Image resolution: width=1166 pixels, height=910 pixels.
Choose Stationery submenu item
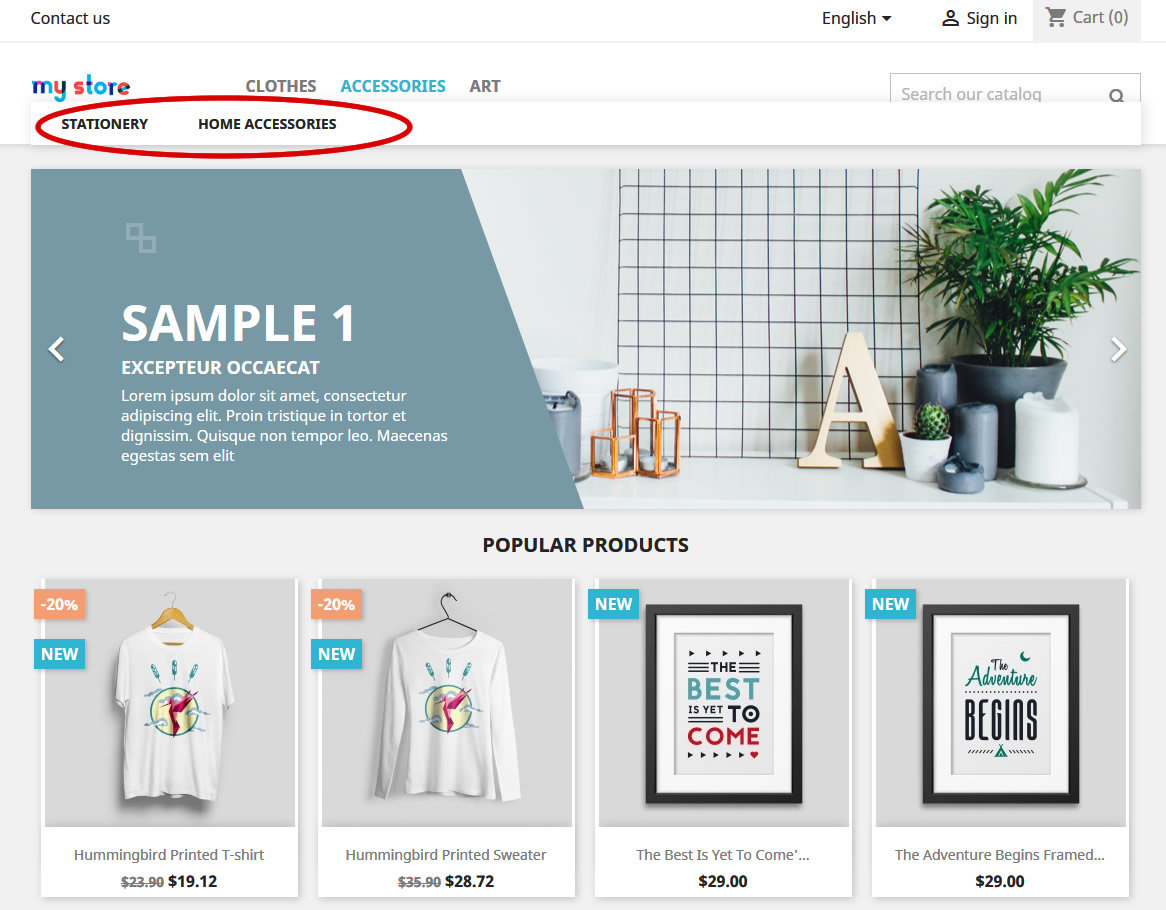pos(105,124)
